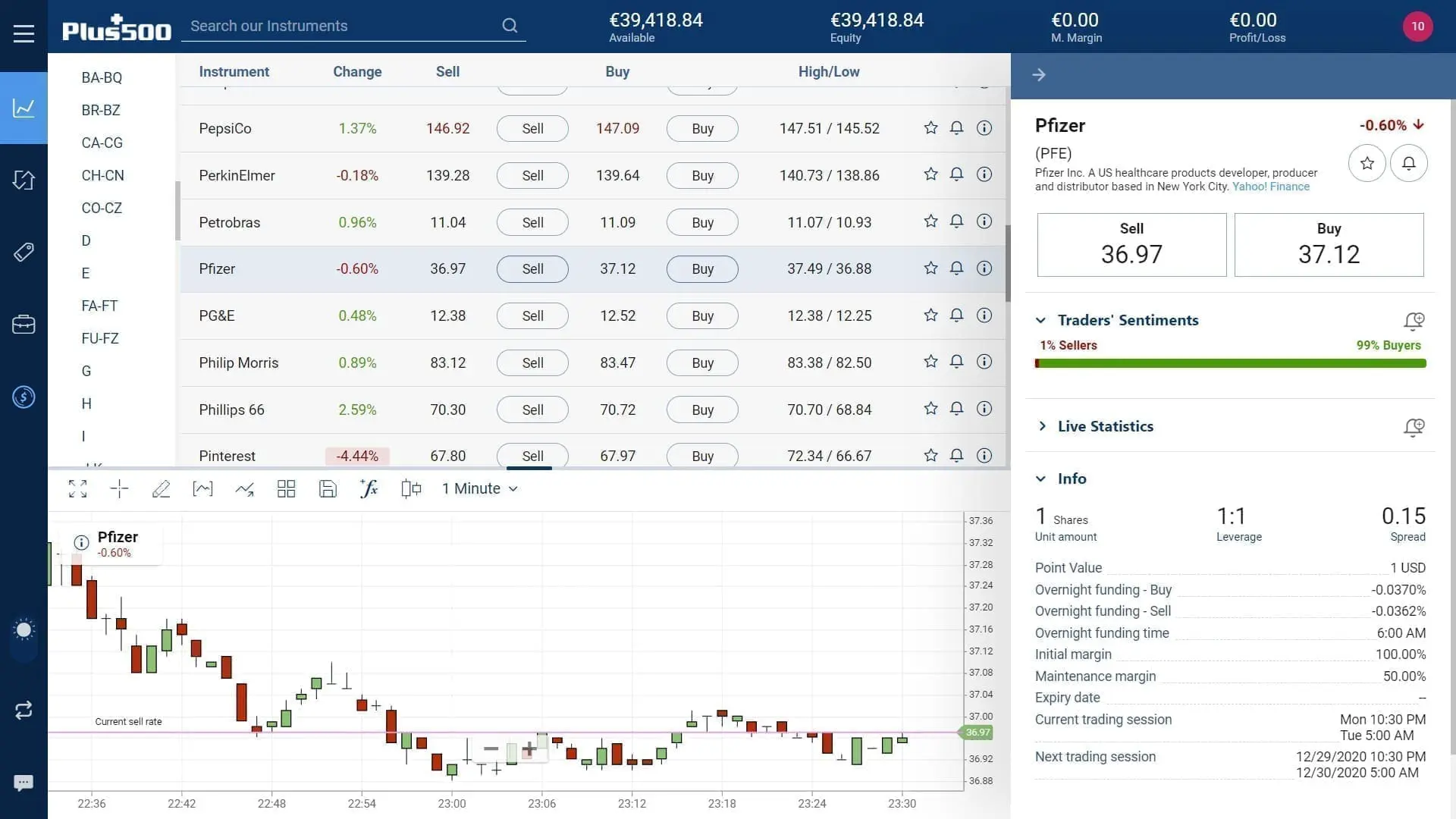Collapse the Info section
1456x819 pixels.
pos(1040,479)
